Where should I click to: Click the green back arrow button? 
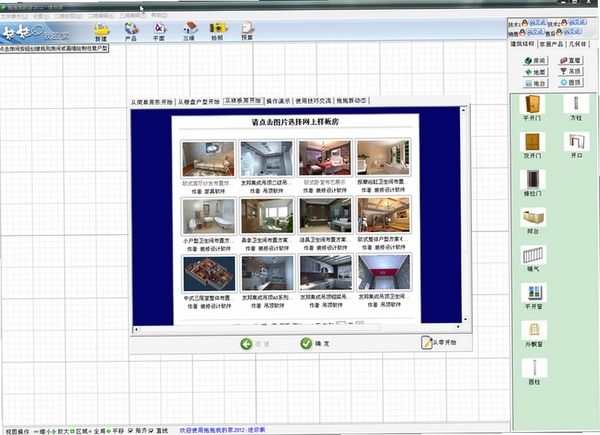click(246, 344)
